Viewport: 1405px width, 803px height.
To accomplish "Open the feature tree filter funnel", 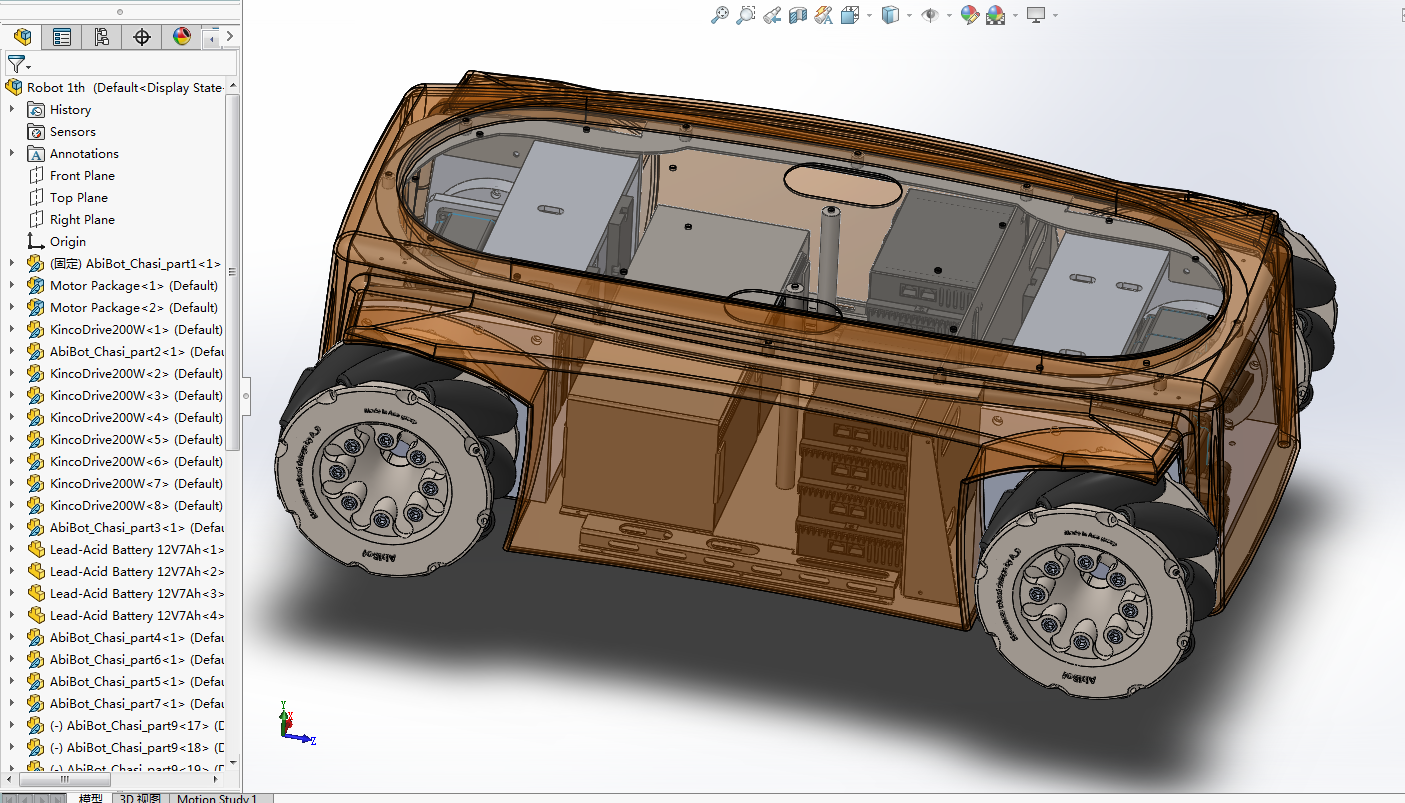I will [17, 63].
